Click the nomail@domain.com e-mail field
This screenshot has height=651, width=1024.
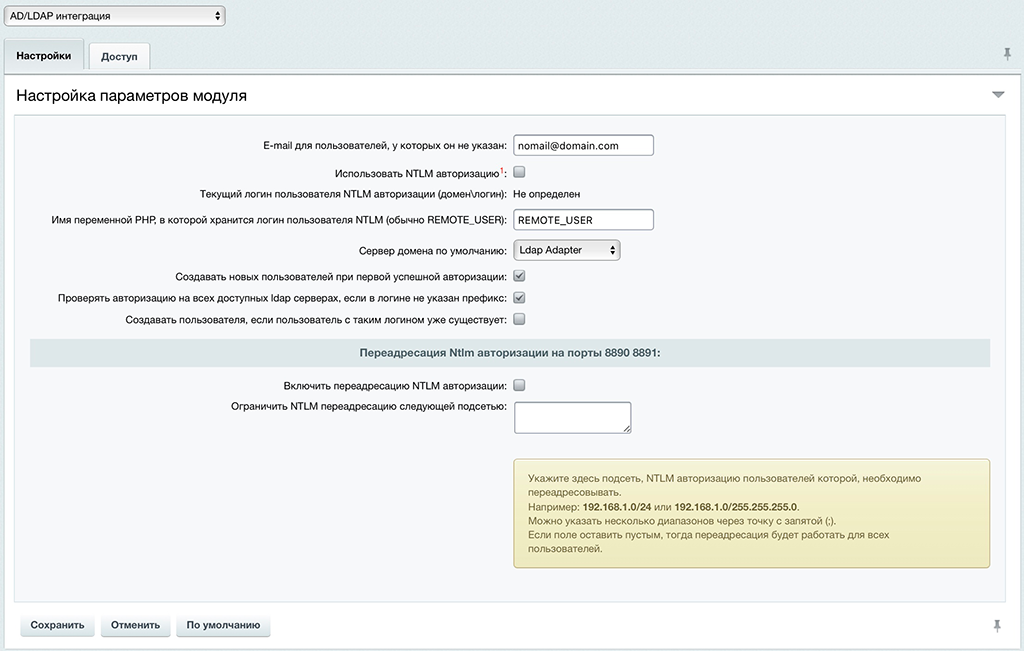582,146
